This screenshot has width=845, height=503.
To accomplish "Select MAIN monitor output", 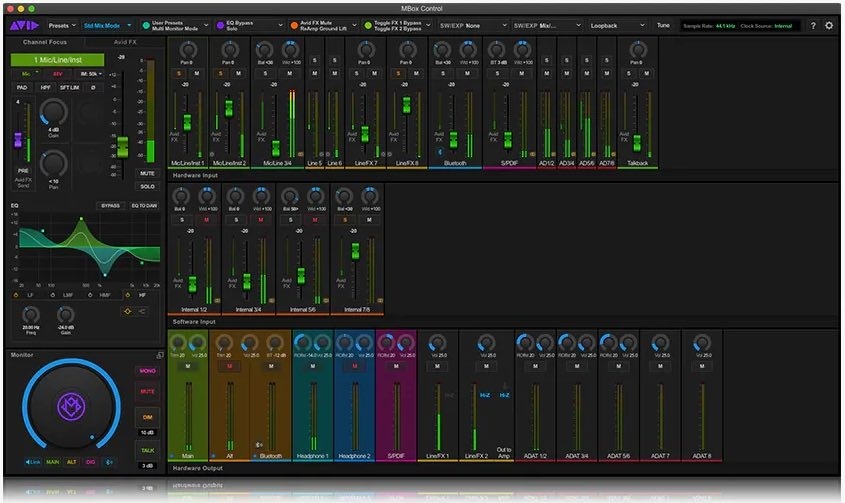I will click(x=52, y=462).
